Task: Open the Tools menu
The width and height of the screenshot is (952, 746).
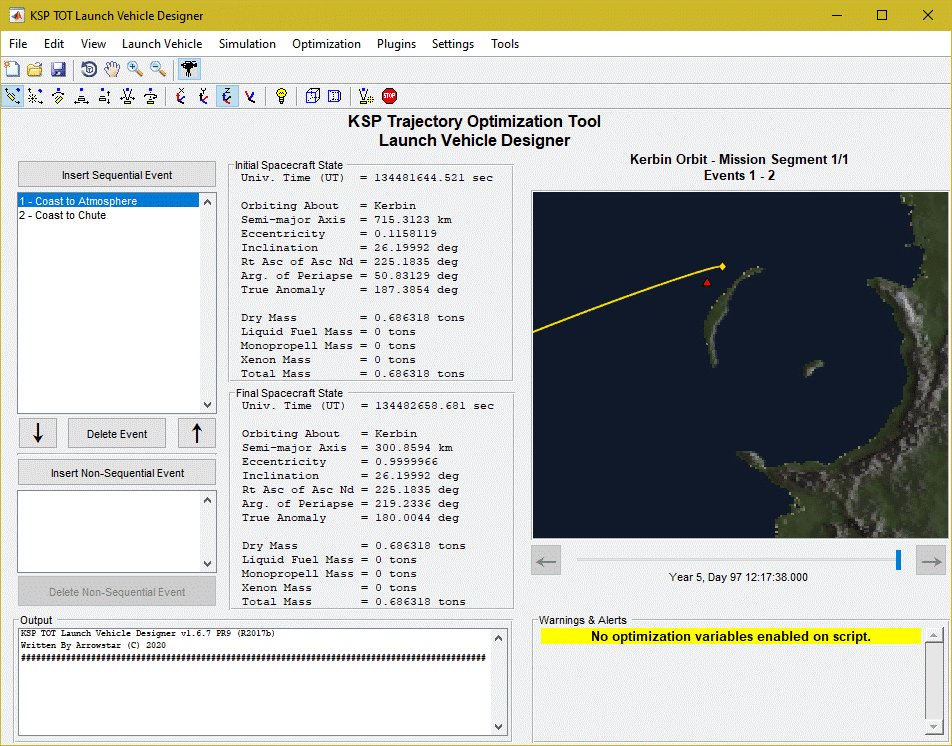Action: pyautogui.click(x=505, y=44)
